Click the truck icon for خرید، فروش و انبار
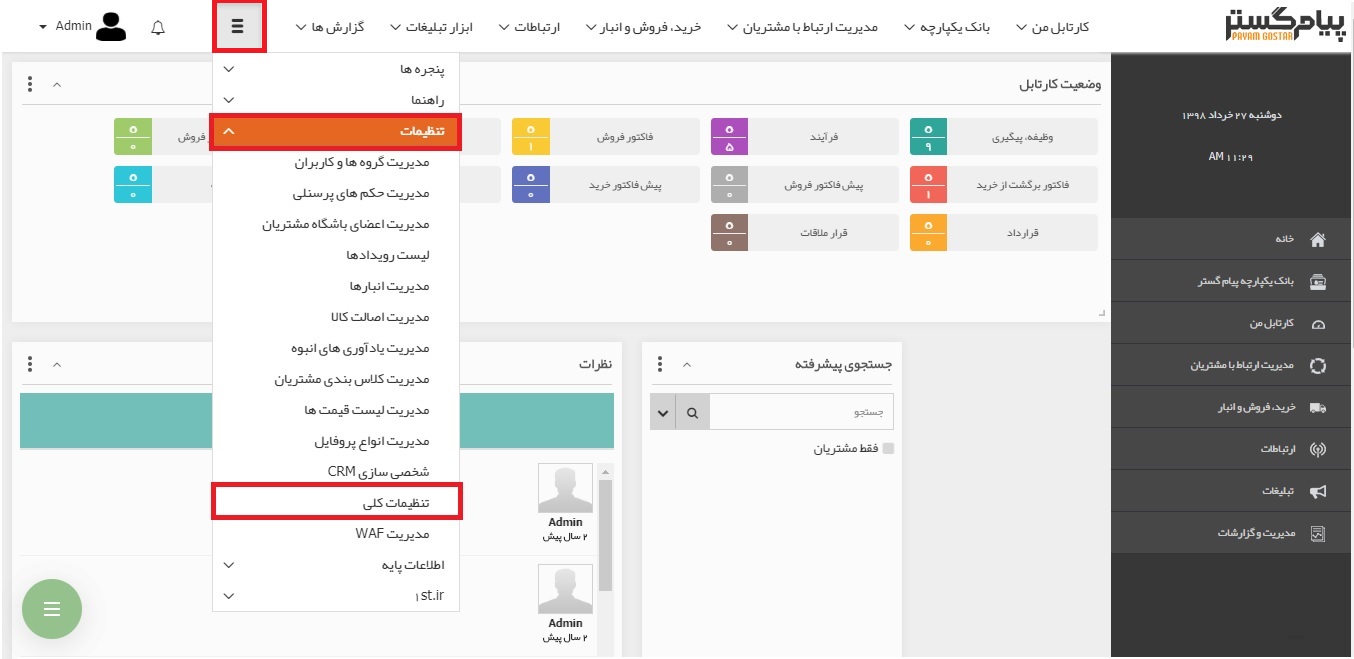This screenshot has width=1354, height=659. (x=1317, y=407)
